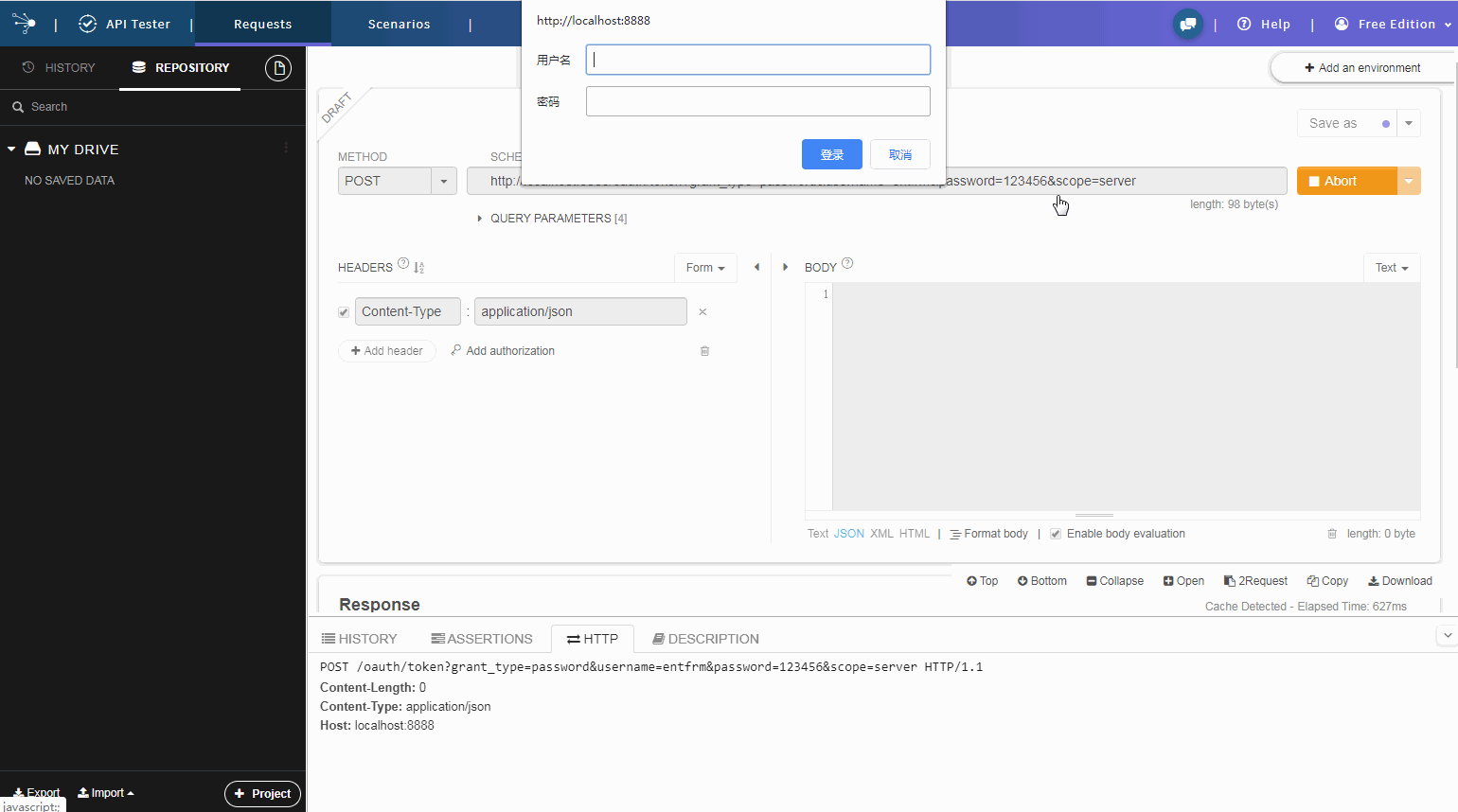Screen dimensions: 1458x812
Task: Open the response HISTORY tab
Action: point(359,639)
